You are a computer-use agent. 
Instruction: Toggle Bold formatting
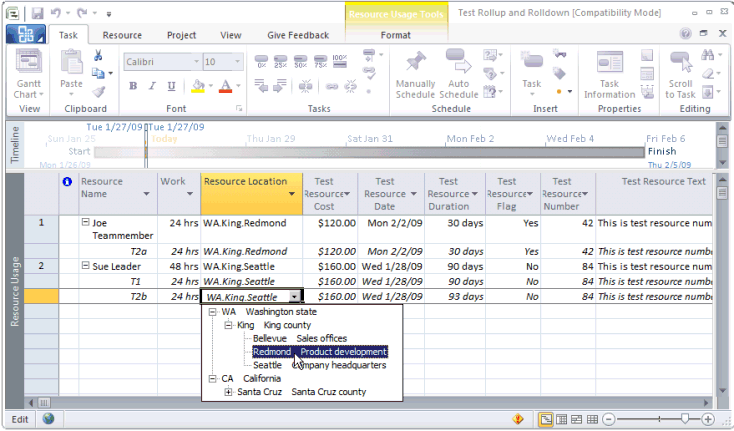(x=133, y=86)
